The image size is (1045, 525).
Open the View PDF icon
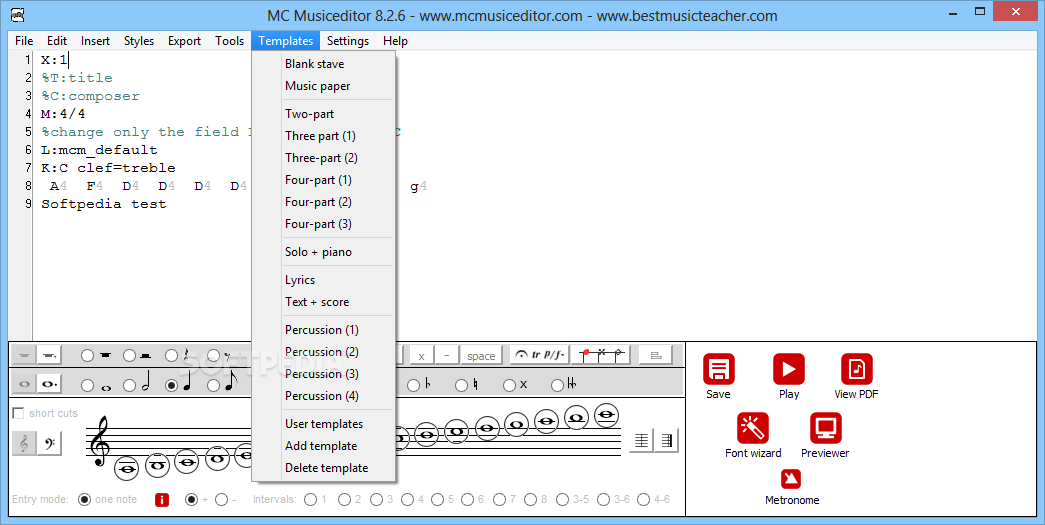[856, 368]
